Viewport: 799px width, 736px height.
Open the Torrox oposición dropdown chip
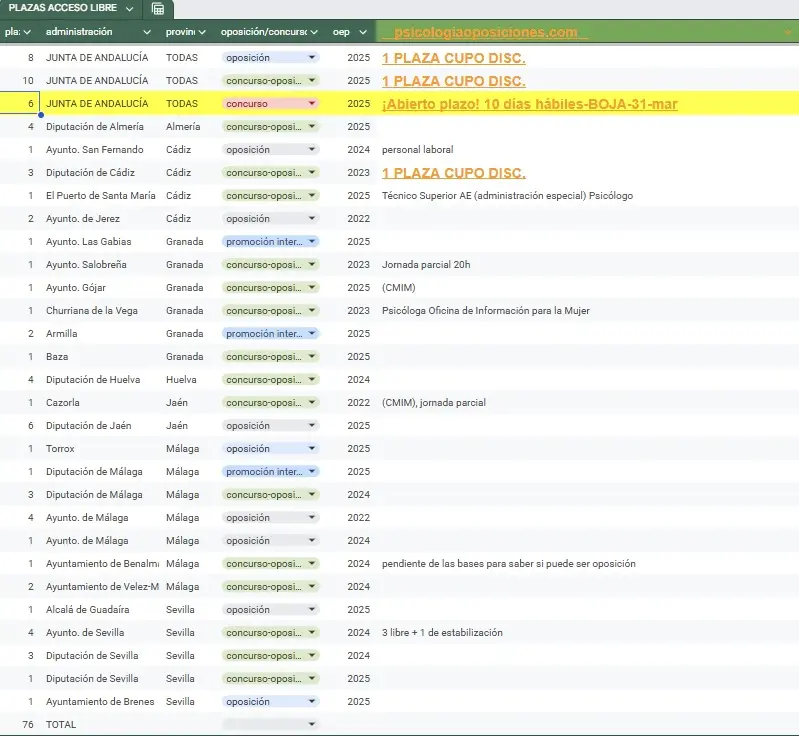(312, 449)
